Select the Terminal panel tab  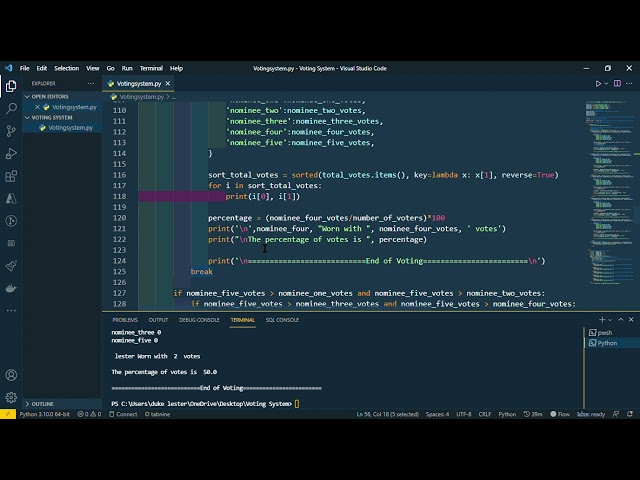pyautogui.click(x=242, y=320)
